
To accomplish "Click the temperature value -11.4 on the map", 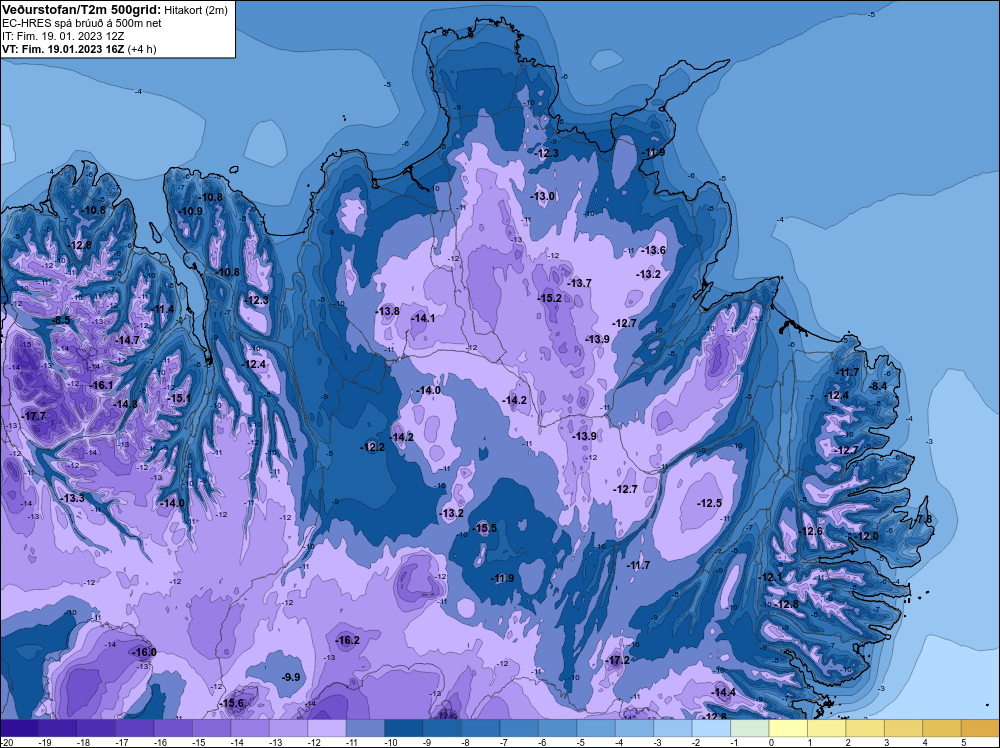I will tap(162, 309).
